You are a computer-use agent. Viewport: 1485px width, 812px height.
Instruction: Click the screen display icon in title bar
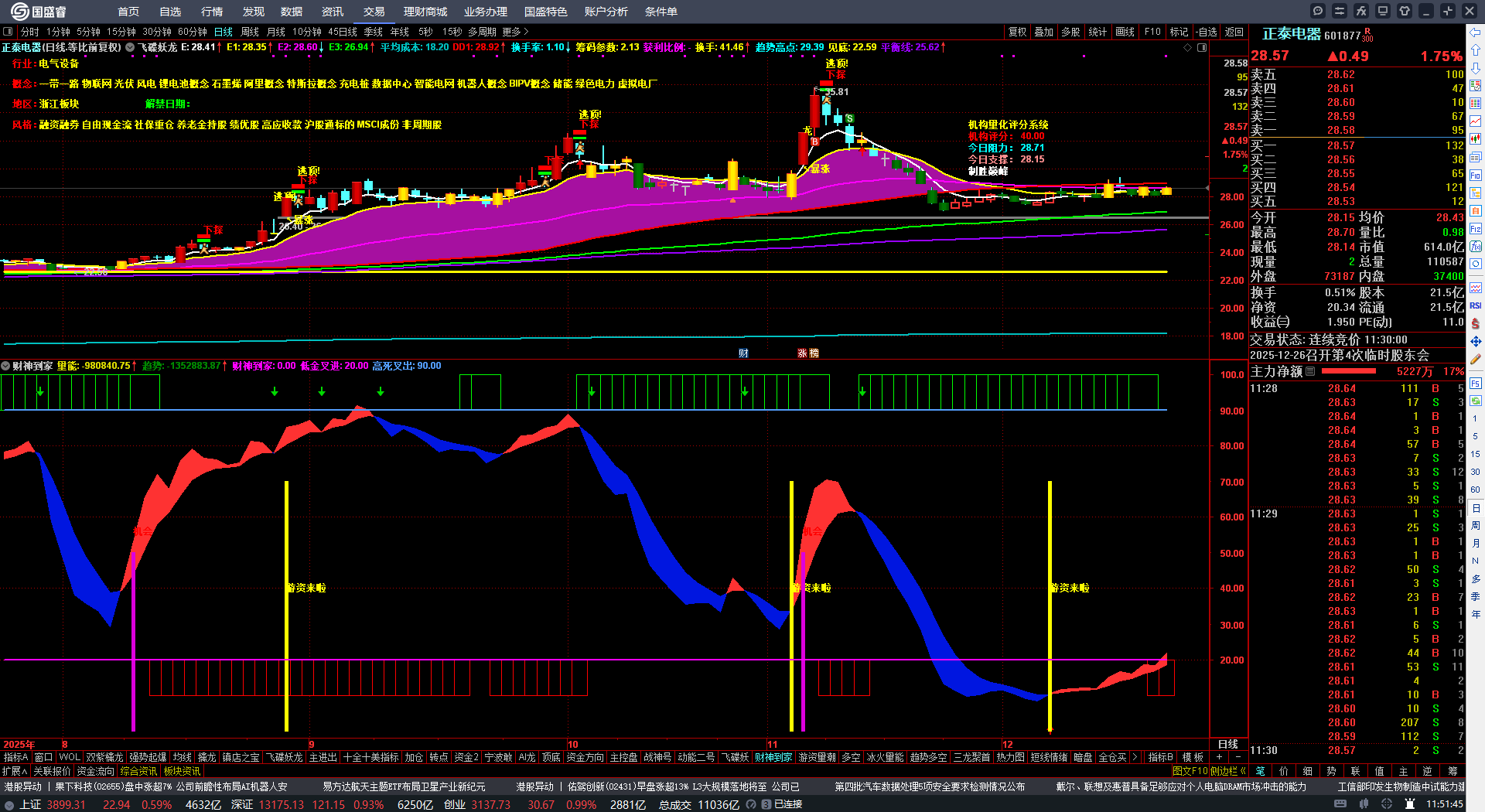[x=1383, y=11]
